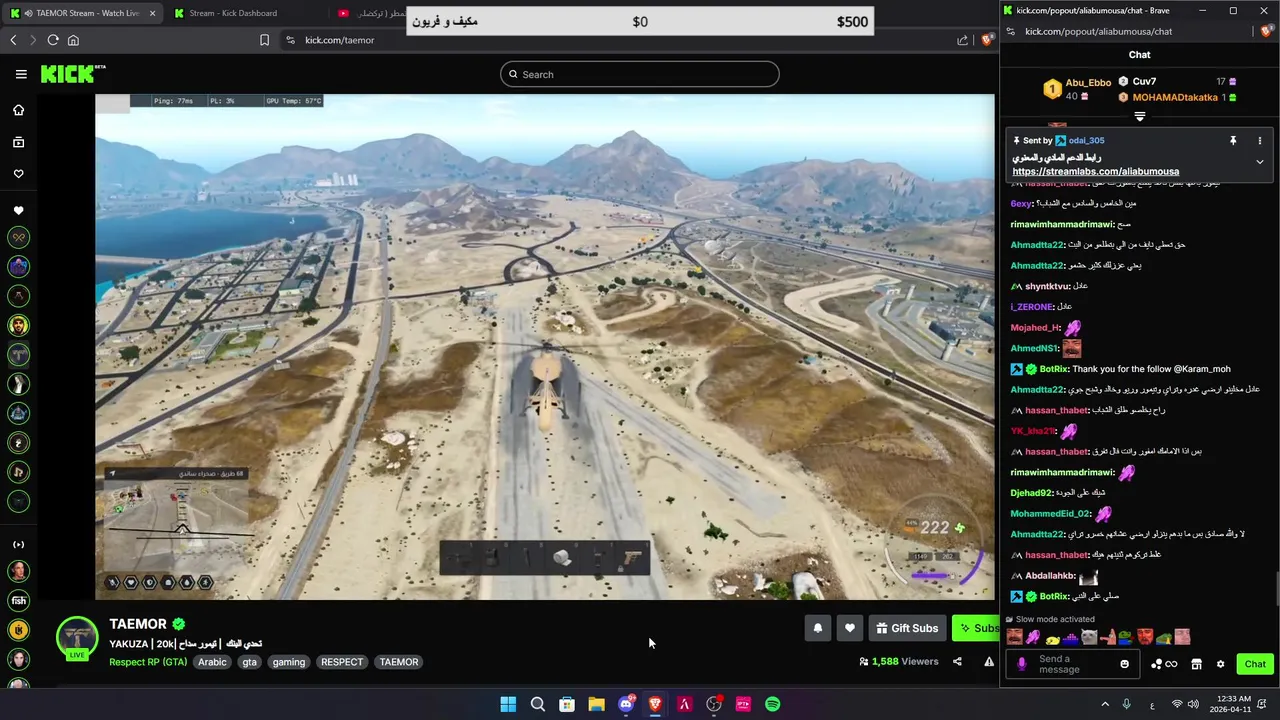The width and height of the screenshot is (1280, 720).
Task: Go back in the browser
Action: pos(13,40)
